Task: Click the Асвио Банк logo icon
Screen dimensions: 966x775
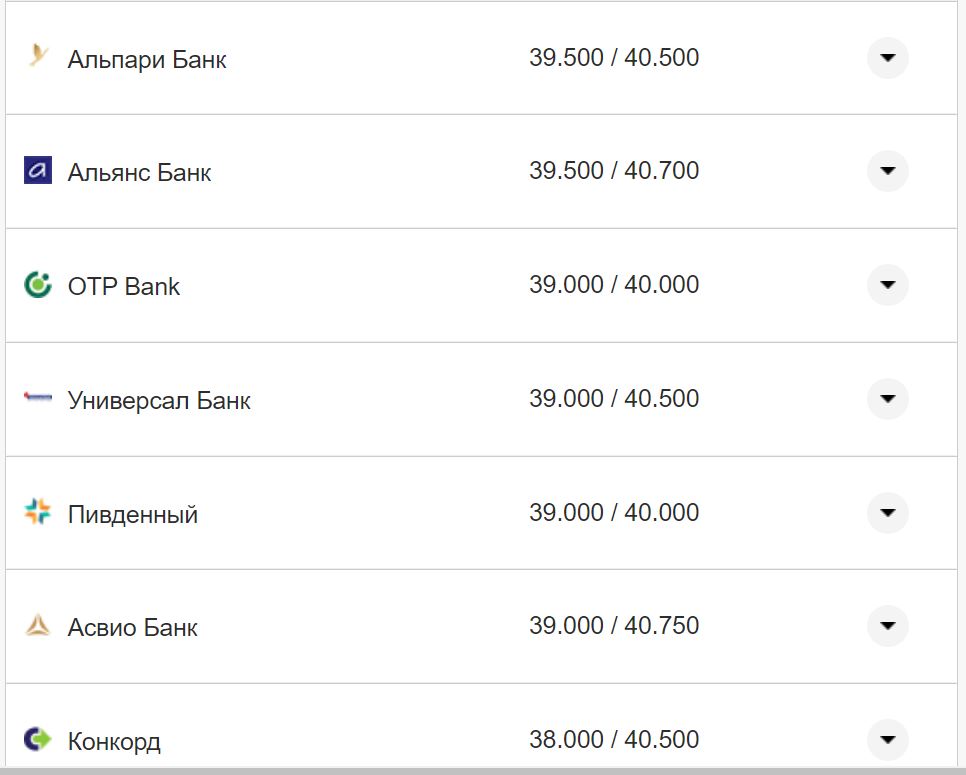Action: click(38, 627)
